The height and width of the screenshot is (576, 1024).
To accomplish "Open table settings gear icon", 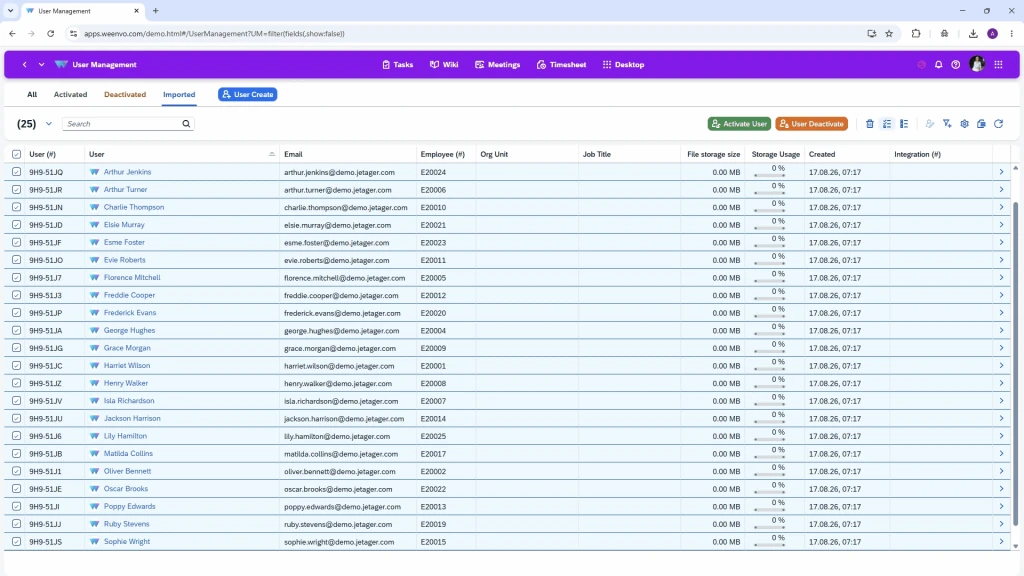I will coord(965,123).
